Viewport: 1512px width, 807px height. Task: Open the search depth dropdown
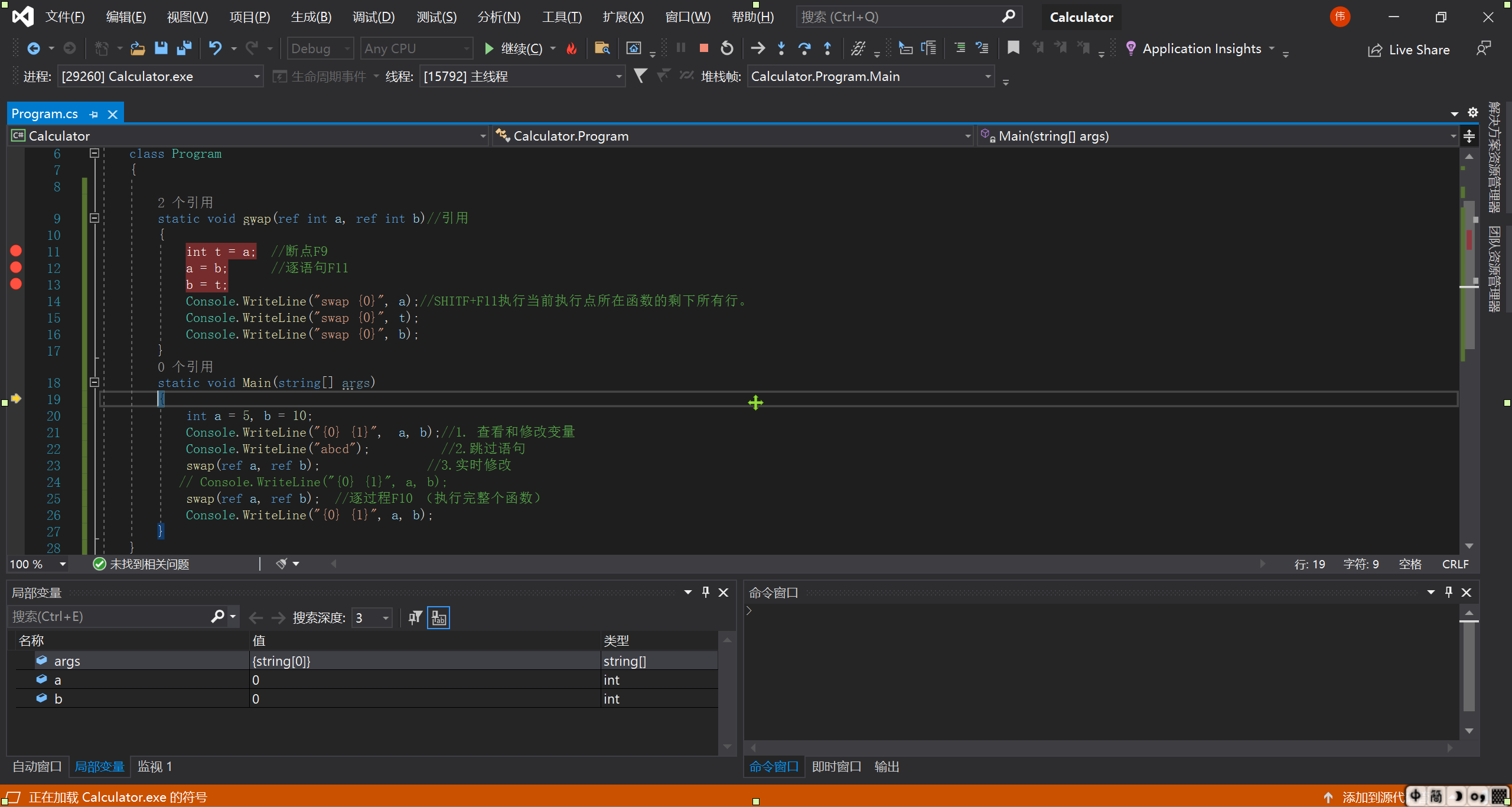386,618
